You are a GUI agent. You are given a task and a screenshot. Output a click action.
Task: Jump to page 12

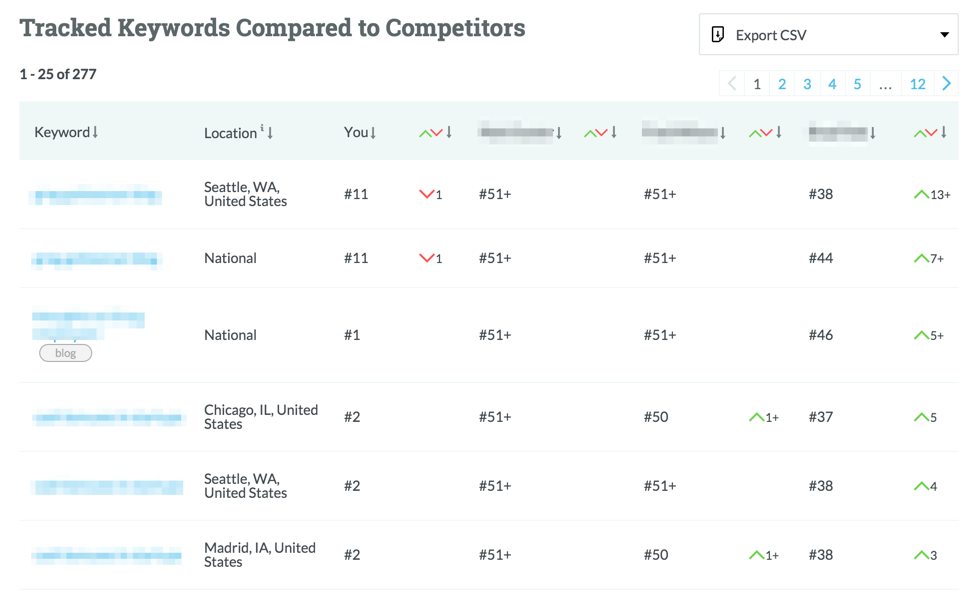pos(917,84)
